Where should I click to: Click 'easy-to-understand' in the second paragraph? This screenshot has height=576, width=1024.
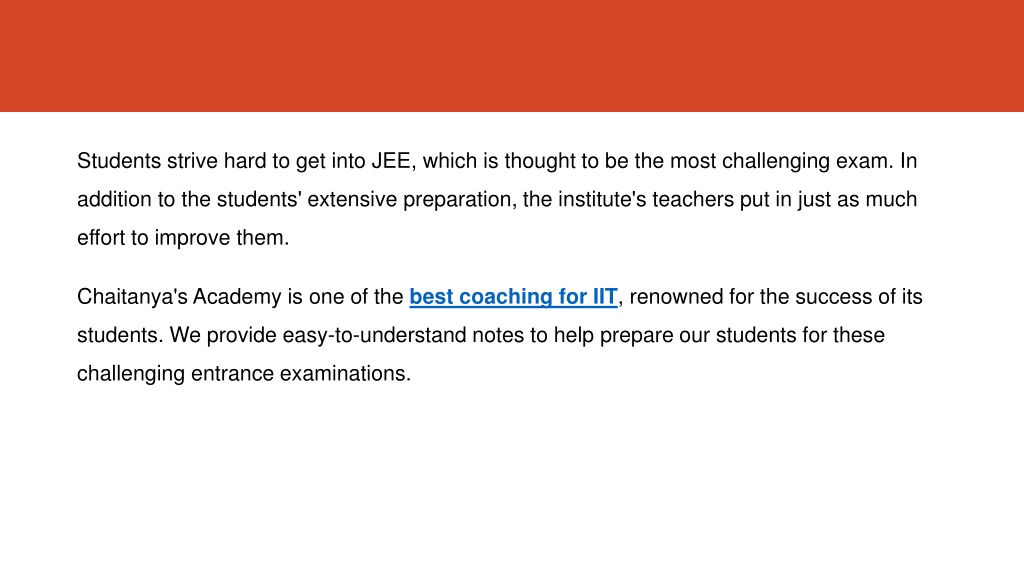click(x=374, y=335)
